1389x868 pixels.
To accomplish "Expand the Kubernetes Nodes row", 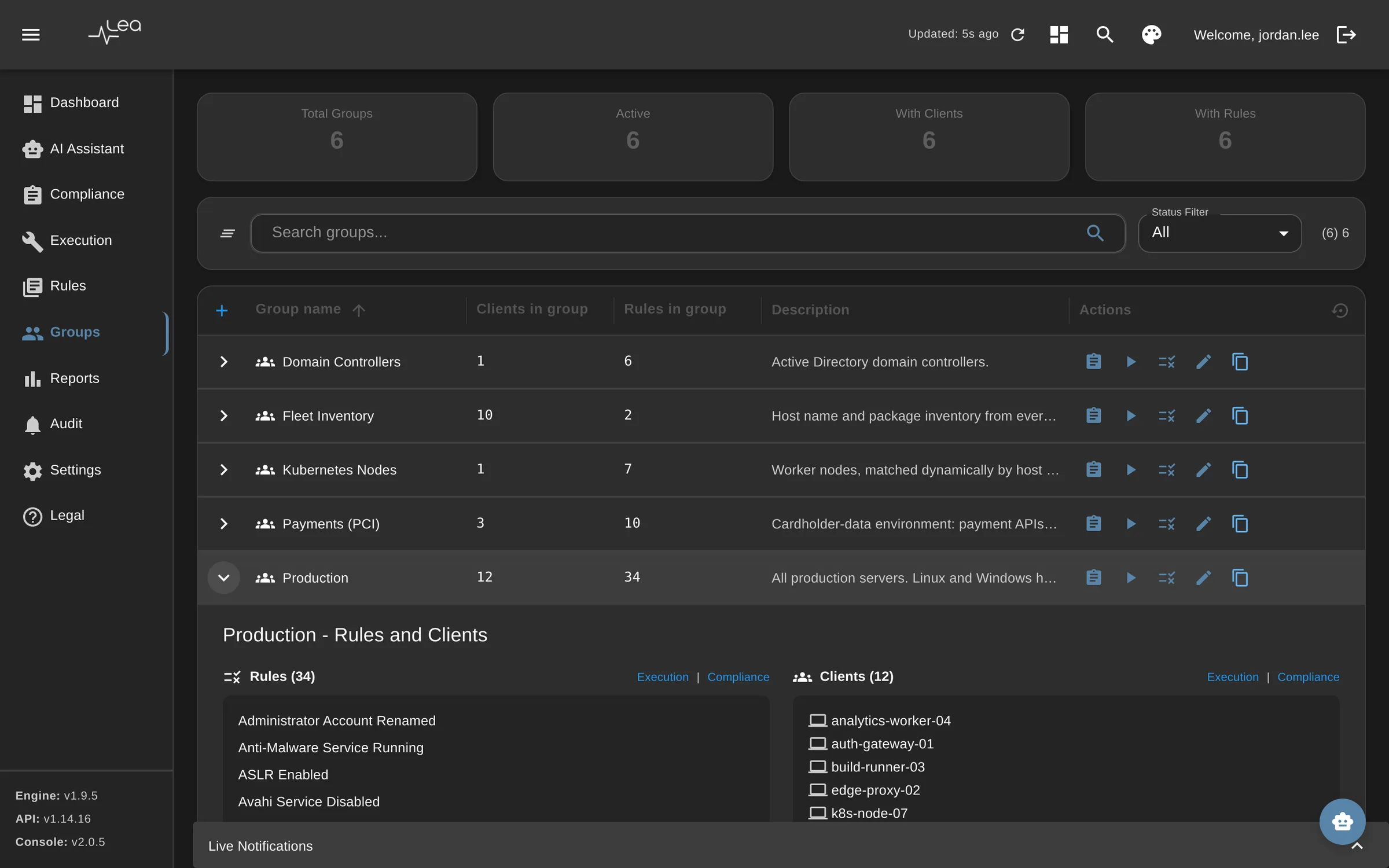I will click(x=223, y=469).
